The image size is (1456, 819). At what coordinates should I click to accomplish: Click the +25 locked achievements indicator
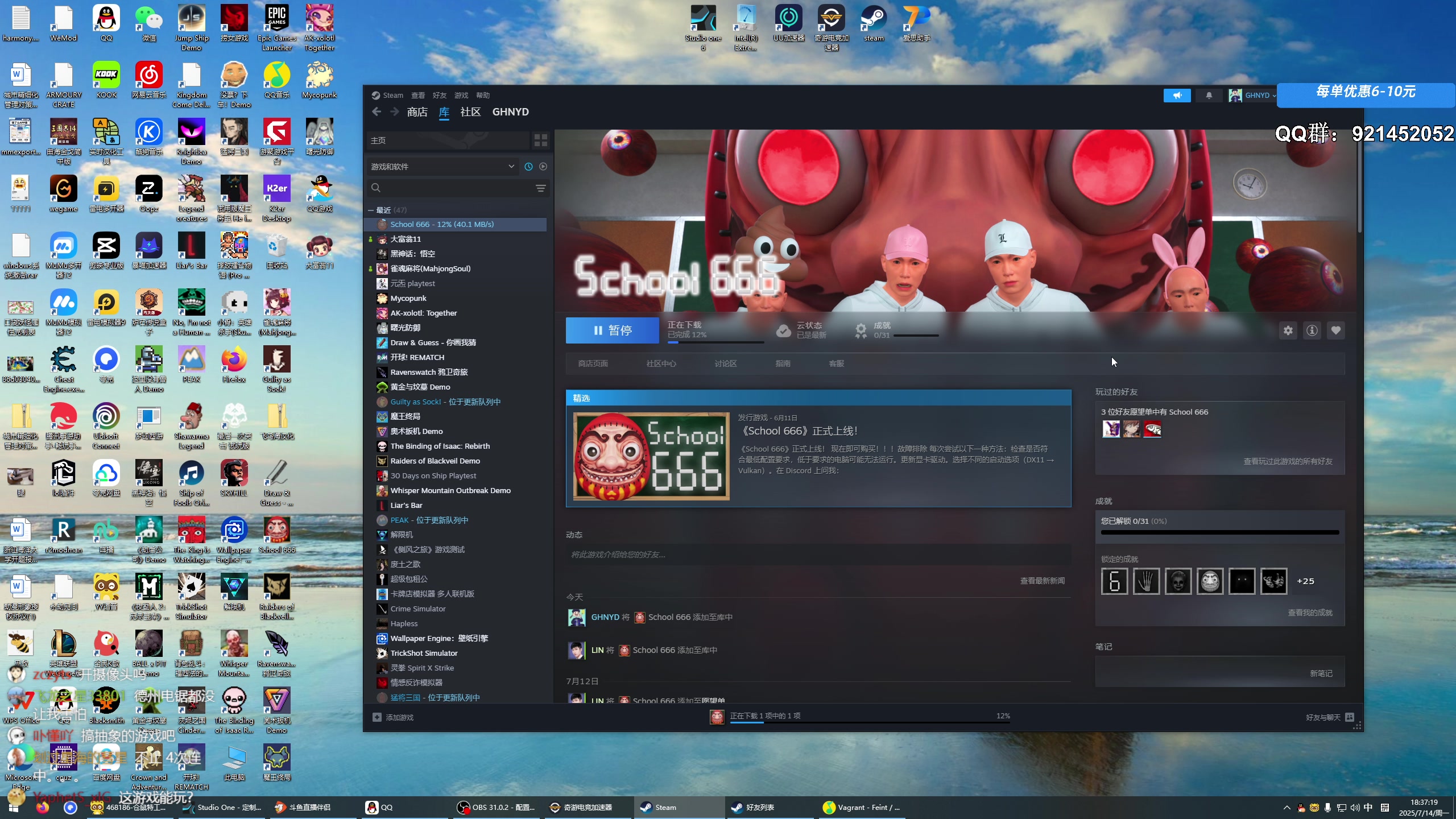(x=1305, y=581)
